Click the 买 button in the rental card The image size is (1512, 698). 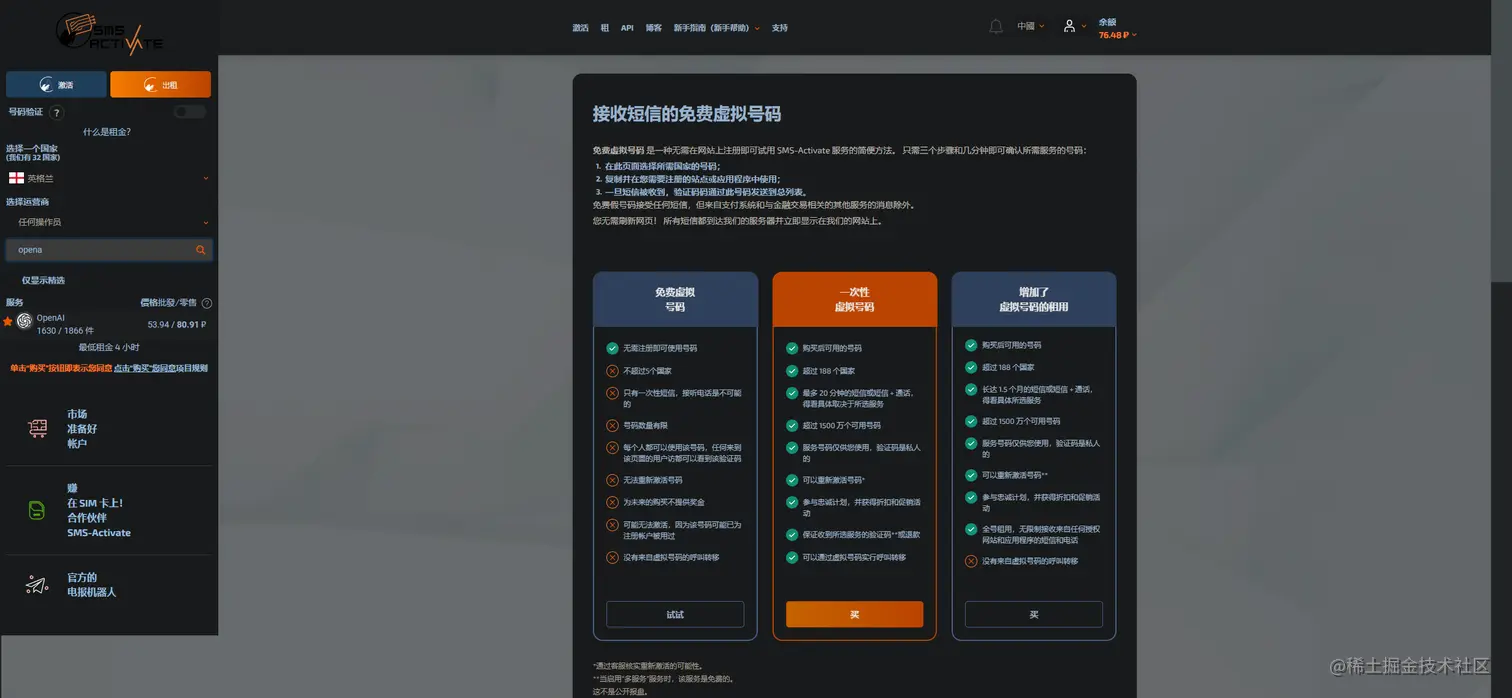1034,614
